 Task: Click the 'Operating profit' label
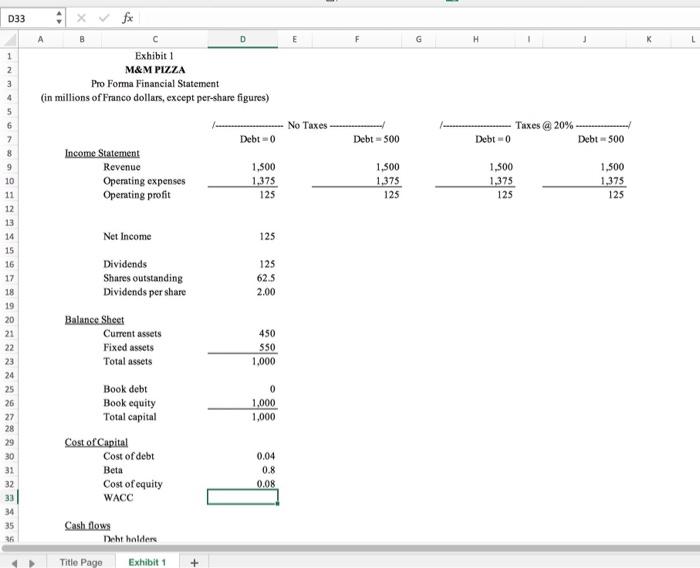(x=137, y=195)
